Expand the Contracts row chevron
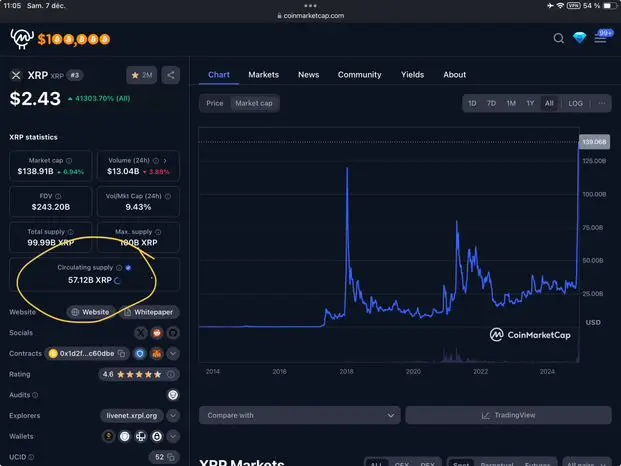 point(173,354)
